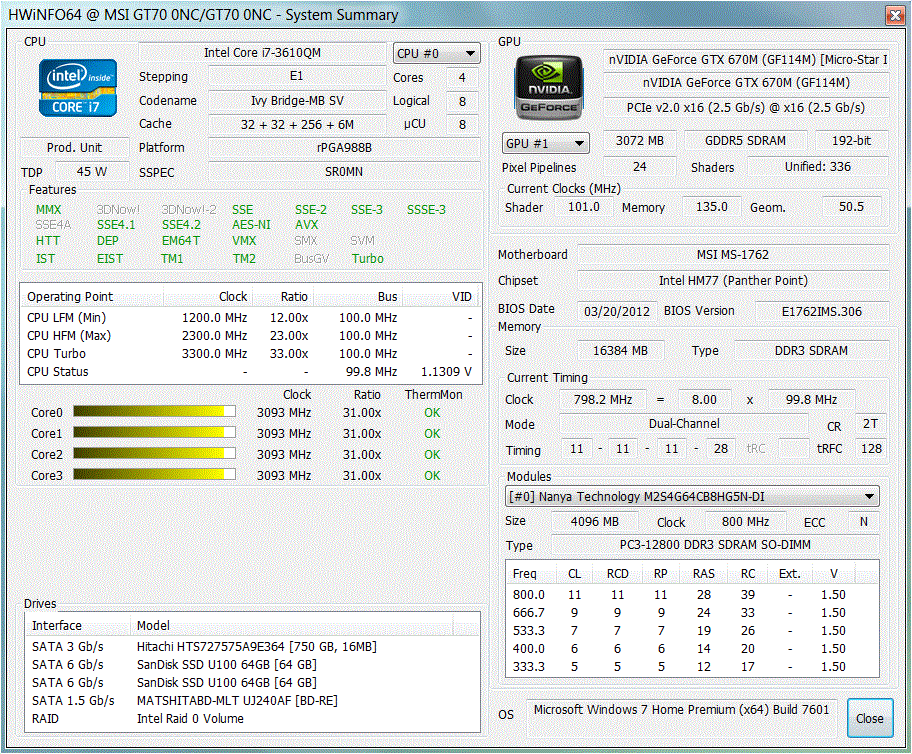Click the Cache value 32 + 32 + 256 + 6M

coord(297,125)
